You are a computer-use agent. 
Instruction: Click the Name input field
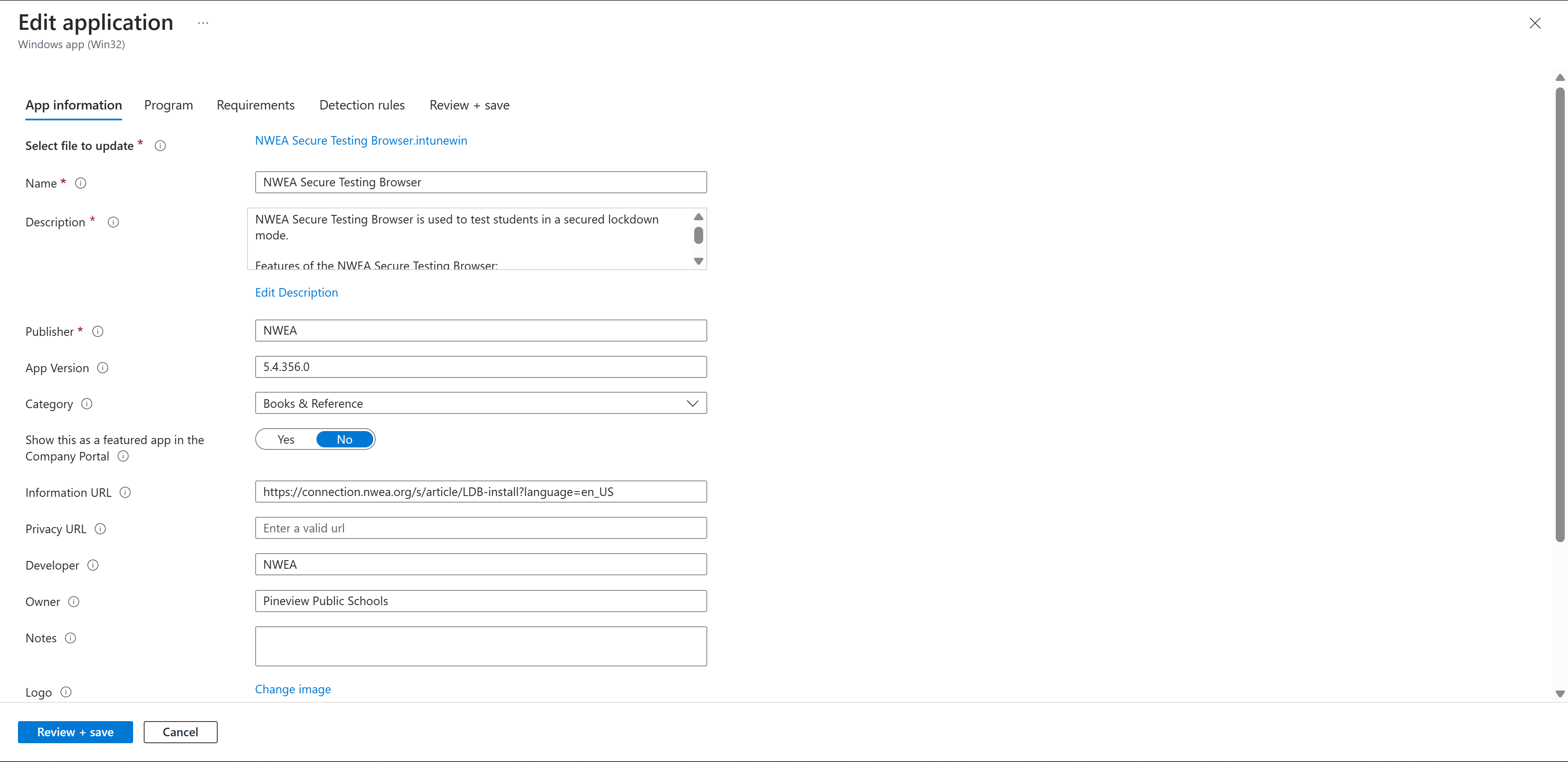(481, 182)
